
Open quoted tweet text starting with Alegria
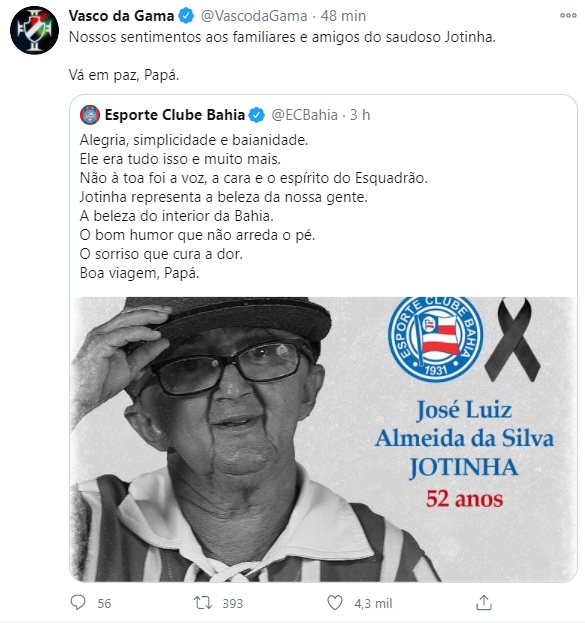(x=254, y=206)
